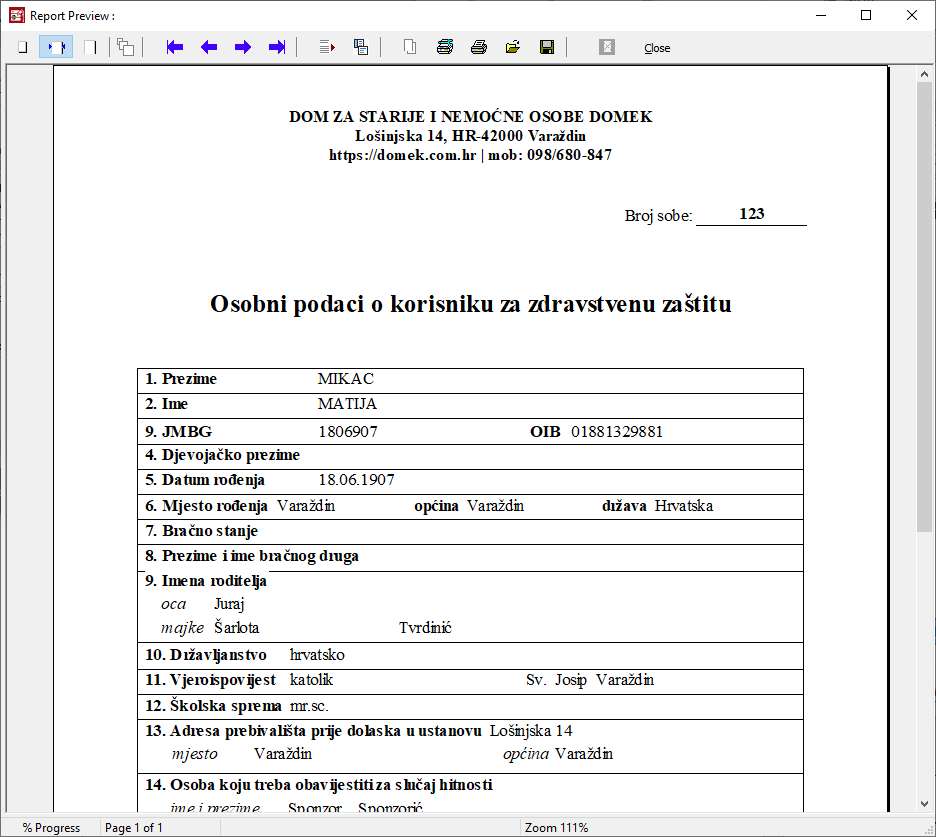
Task: Click the go-to-page icon
Action: (326, 47)
